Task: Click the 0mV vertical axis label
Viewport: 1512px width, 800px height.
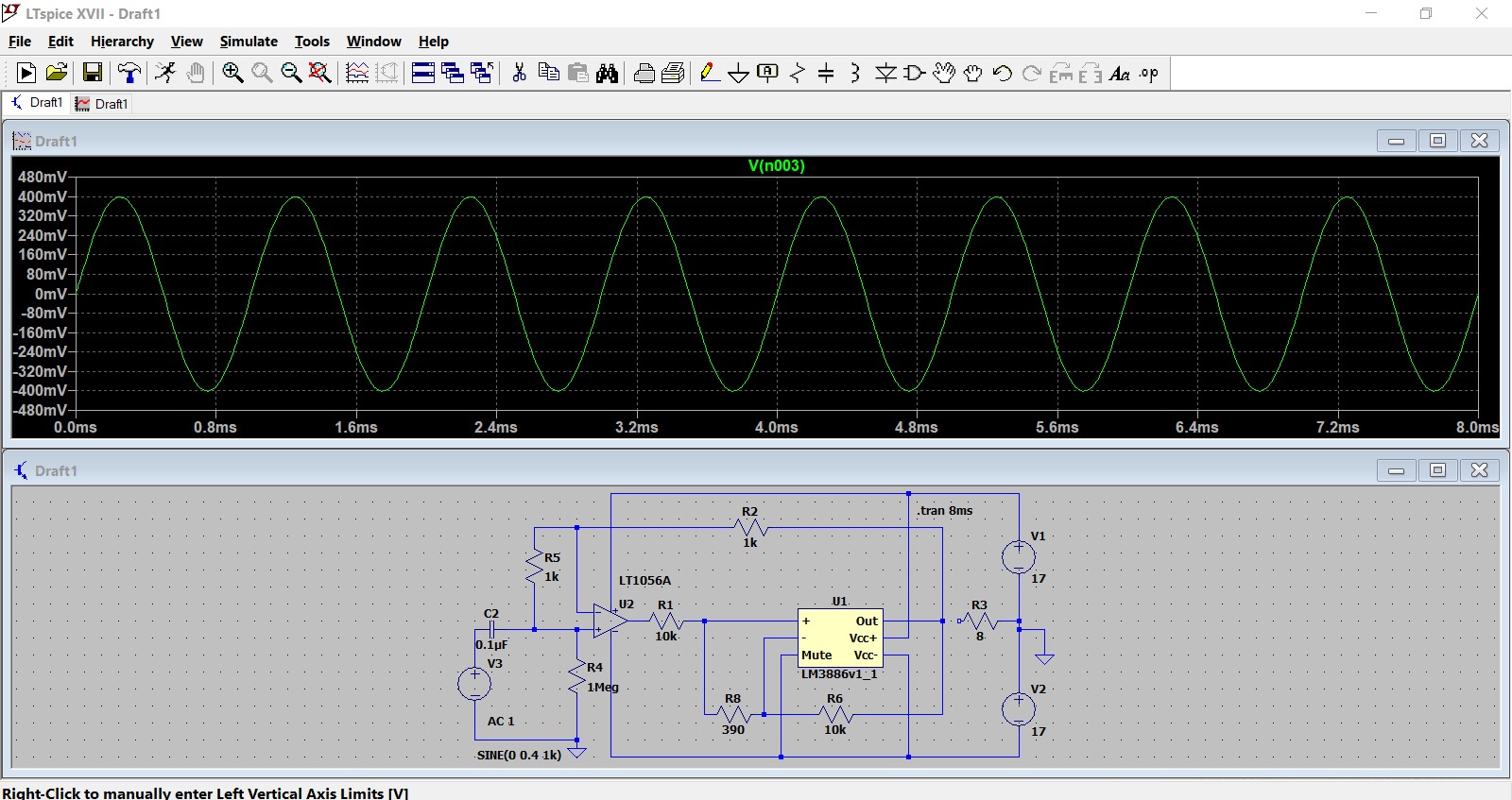Action: pyautogui.click(x=51, y=294)
